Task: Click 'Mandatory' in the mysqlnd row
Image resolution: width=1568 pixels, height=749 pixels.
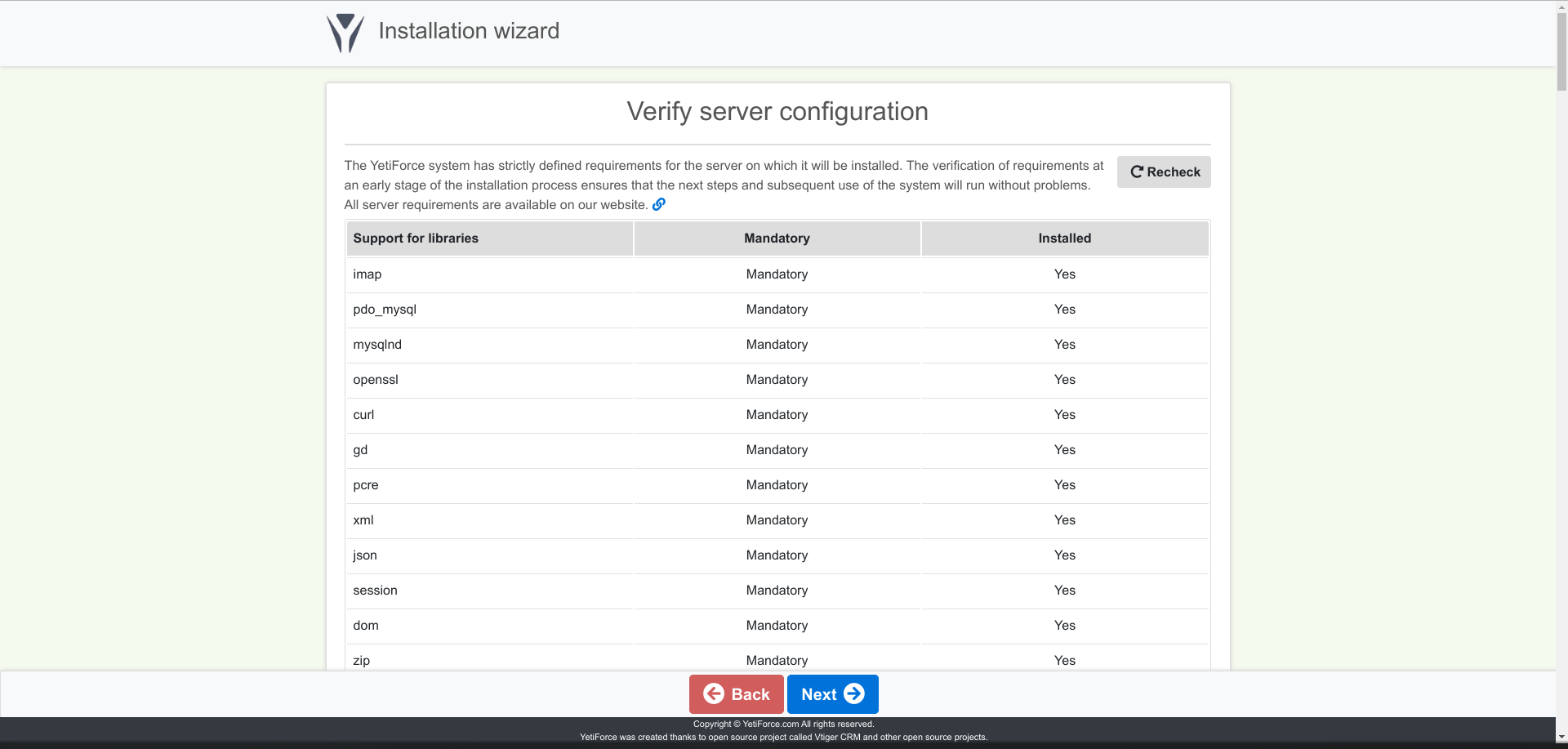Action: (x=777, y=345)
